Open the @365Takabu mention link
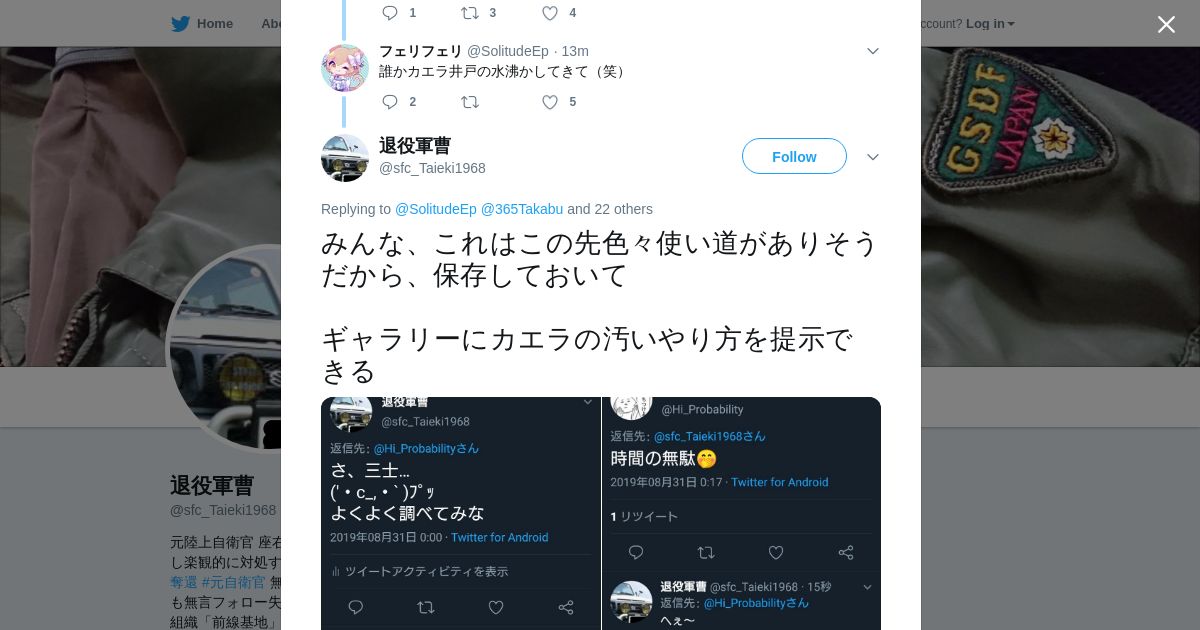 [522, 209]
